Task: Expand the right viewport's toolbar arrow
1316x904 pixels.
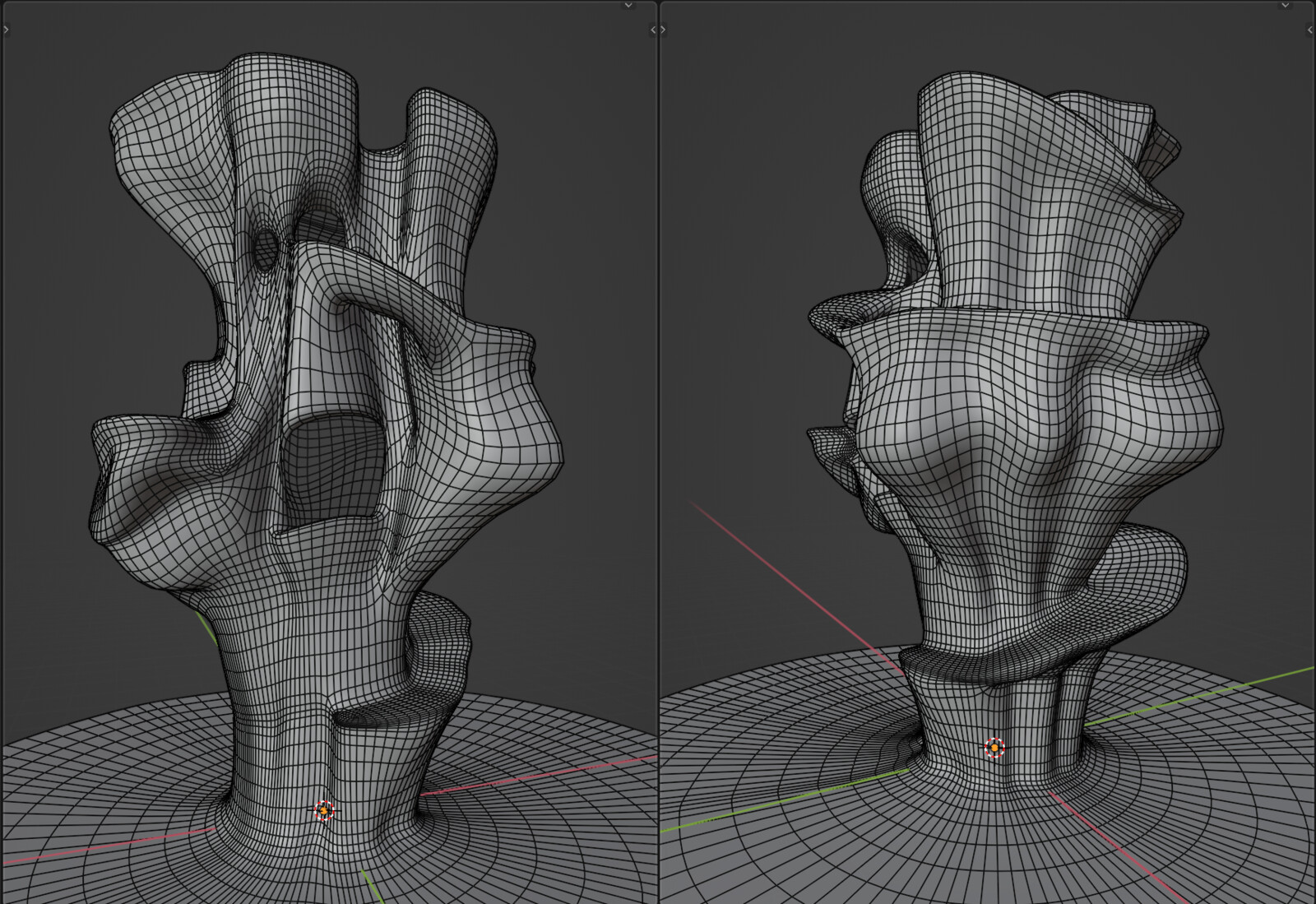Action: 663,30
